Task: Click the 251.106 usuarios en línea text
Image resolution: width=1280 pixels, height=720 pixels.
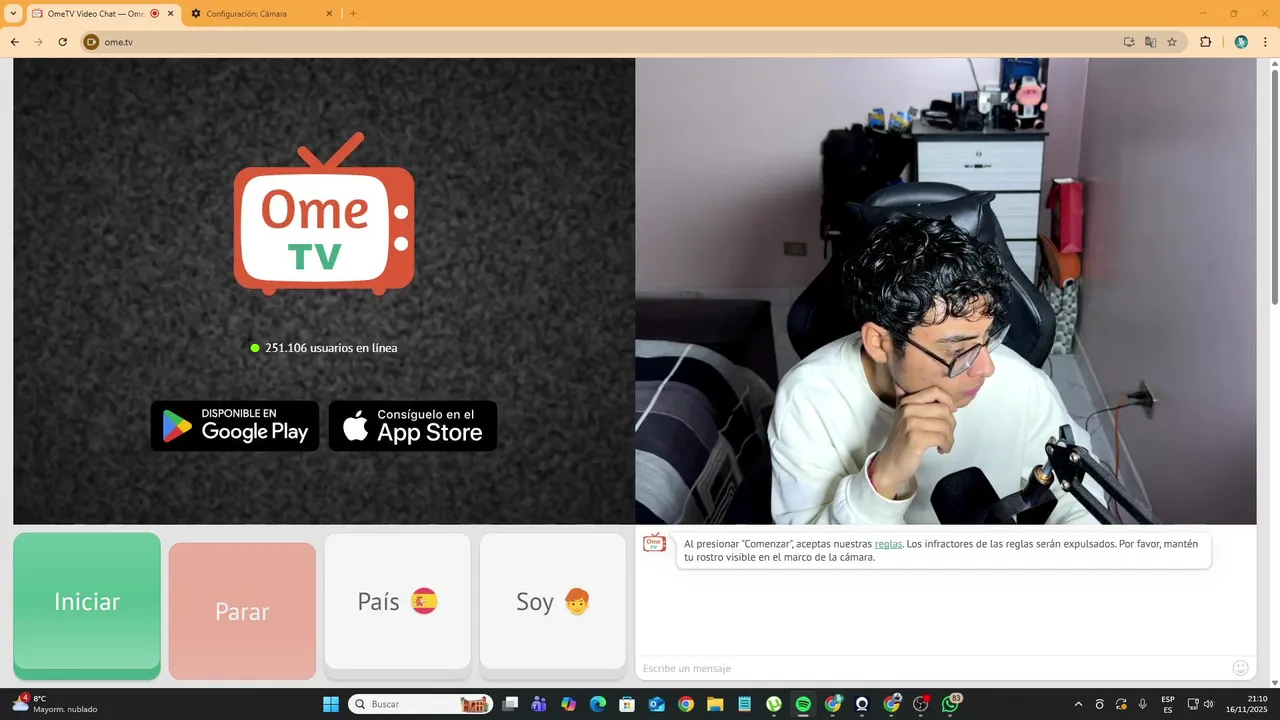Action: [331, 348]
